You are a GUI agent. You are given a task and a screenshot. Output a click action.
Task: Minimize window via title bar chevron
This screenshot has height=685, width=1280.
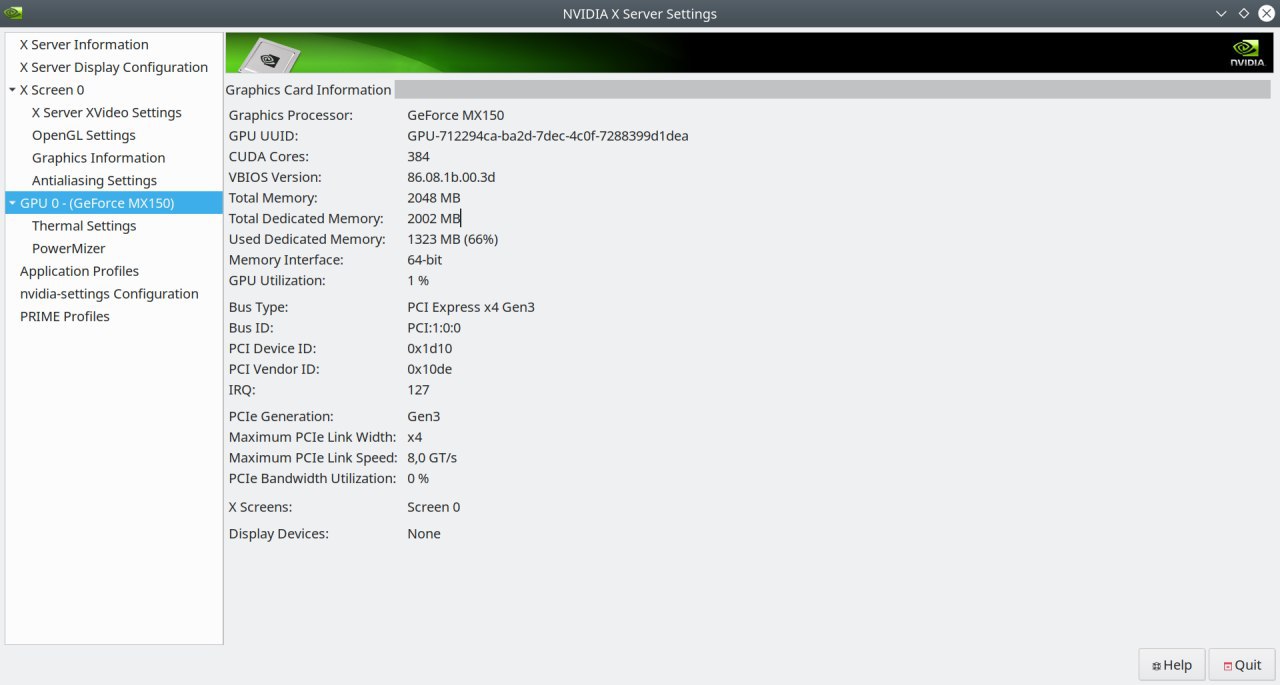[1221, 14]
